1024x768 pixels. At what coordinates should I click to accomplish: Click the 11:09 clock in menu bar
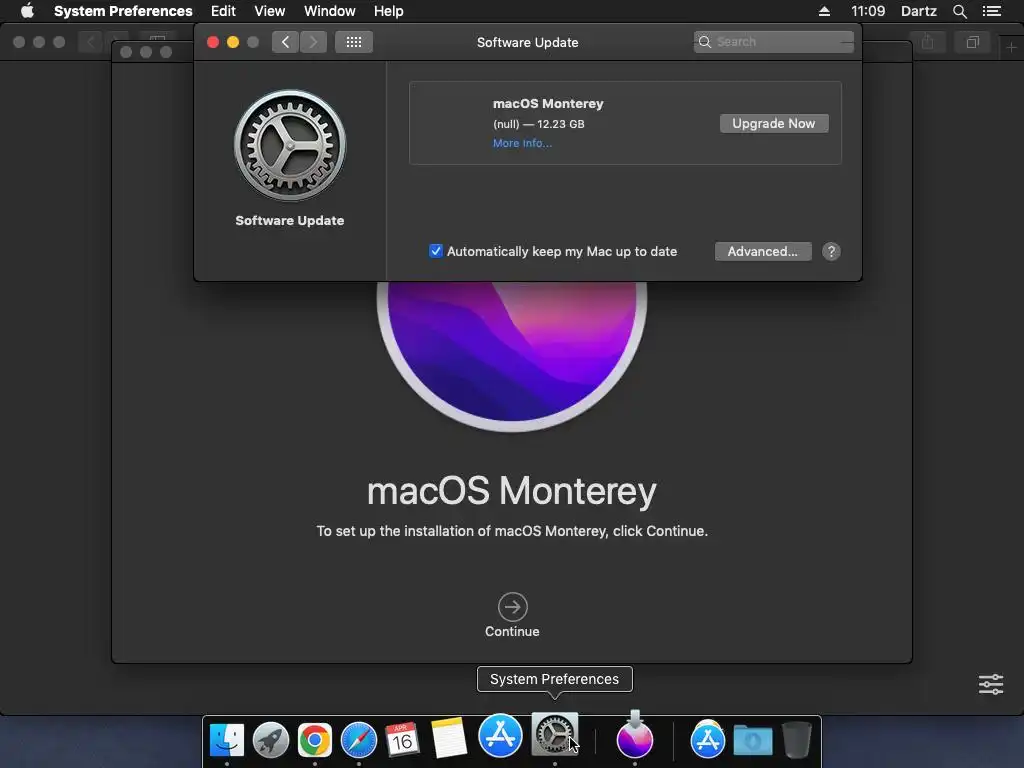(868, 11)
